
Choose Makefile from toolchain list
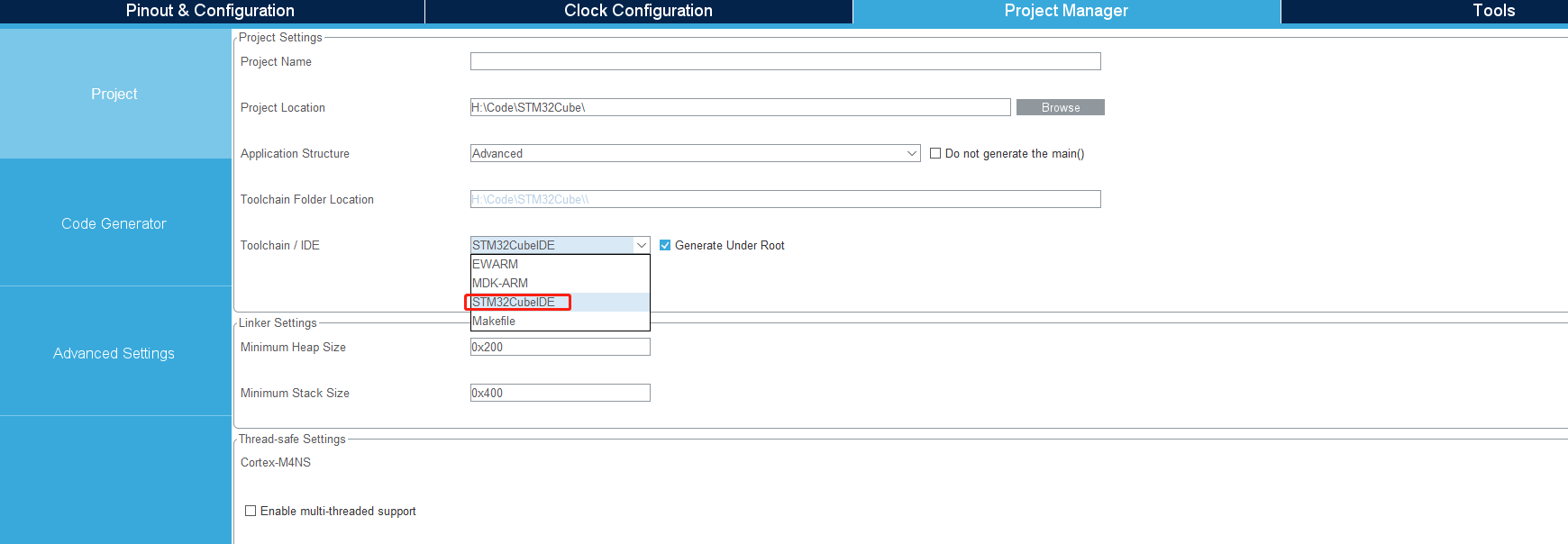point(560,321)
